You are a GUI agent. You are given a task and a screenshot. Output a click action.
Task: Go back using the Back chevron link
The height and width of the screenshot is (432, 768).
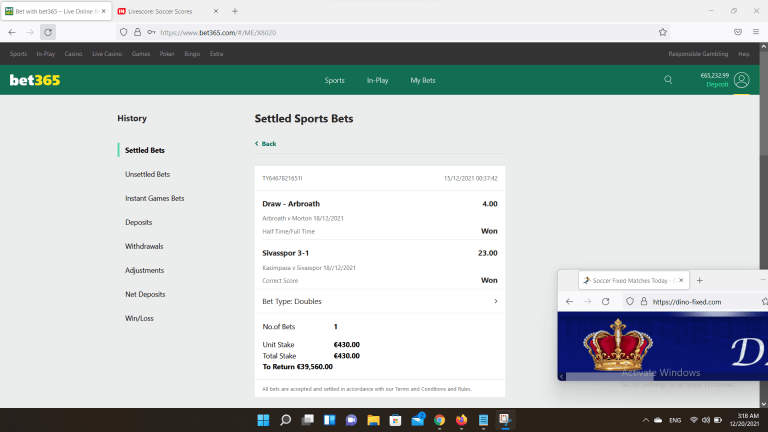266,144
